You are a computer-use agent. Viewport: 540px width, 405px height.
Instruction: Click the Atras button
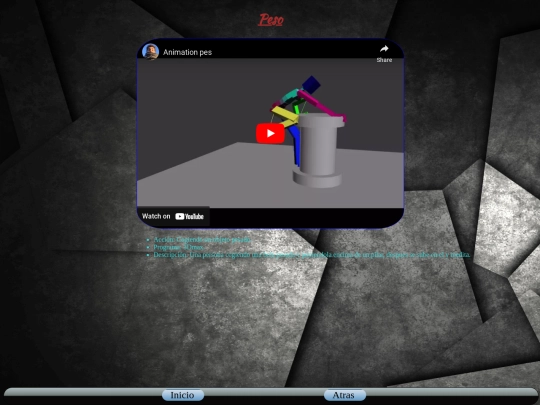click(344, 395)
